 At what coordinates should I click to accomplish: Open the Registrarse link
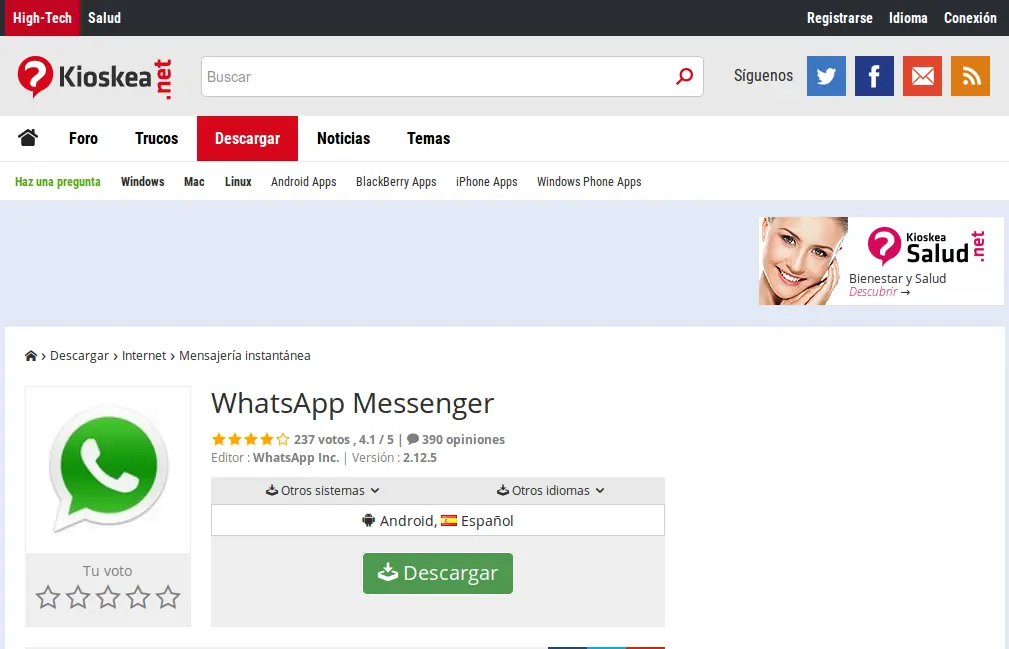(x=840, y=18)
